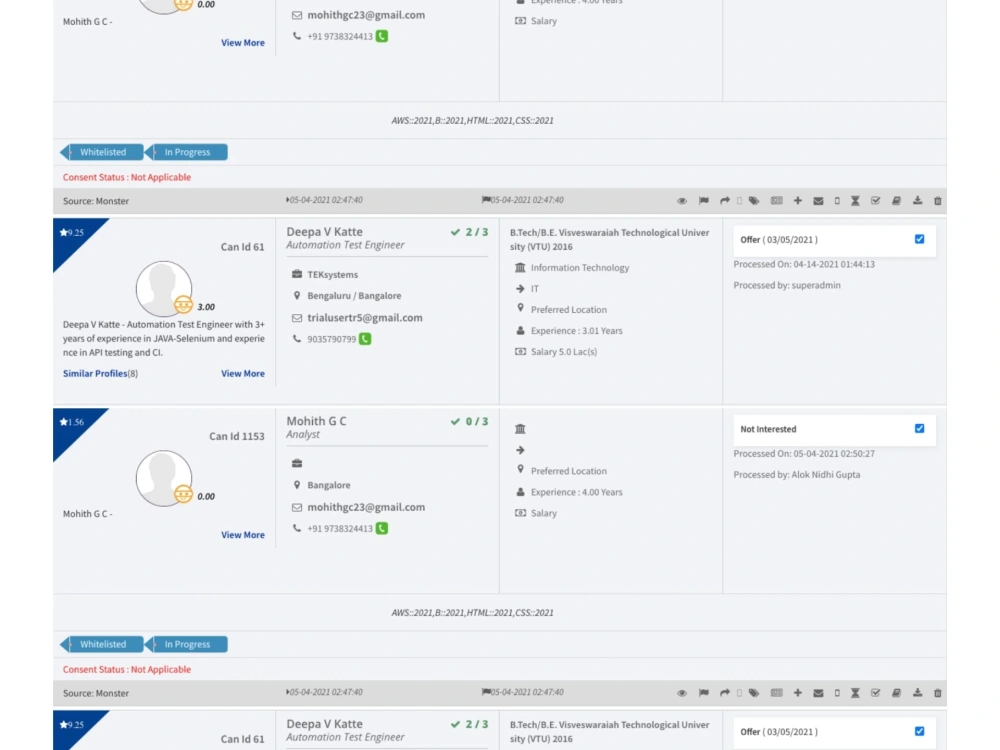Click the plus add icon in upper Source: Monster bar
The height and width of the screenshot is (750, 1000).
pyautogui.click(x=797, y=201)
